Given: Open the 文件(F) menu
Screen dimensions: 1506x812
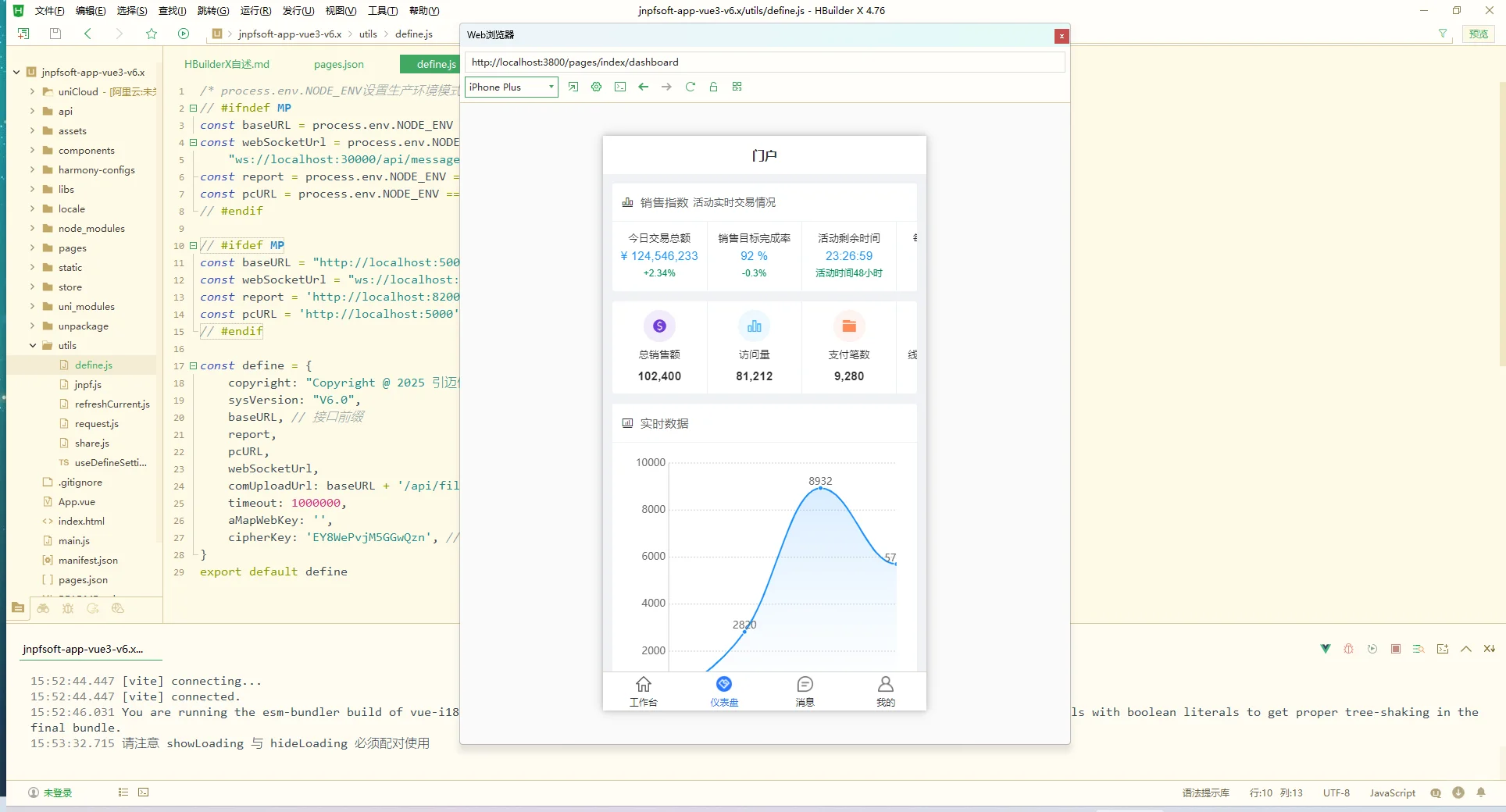Looking at the screenshot, I should tap(49, 10).
